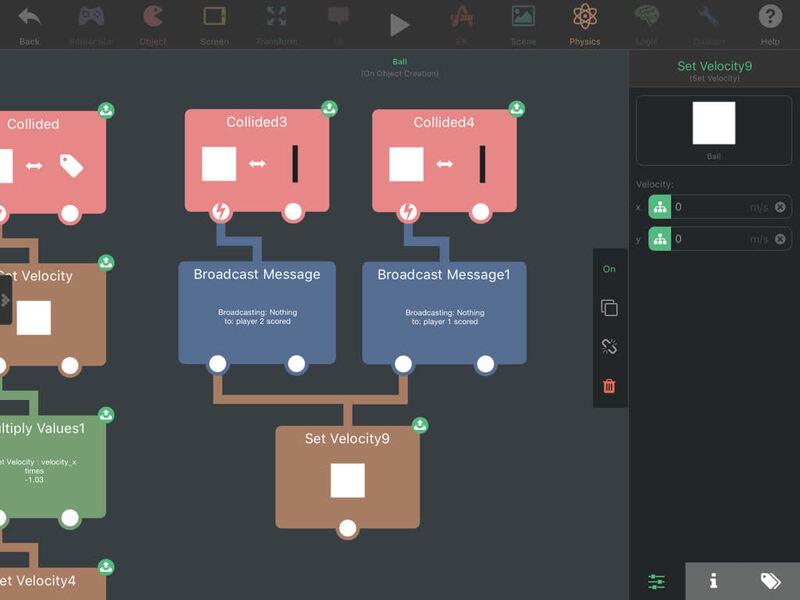The width and height of the screenshot is (800, 600).
Task: Click the green export icon on Collided4
Action: click(x=516, y=108)
